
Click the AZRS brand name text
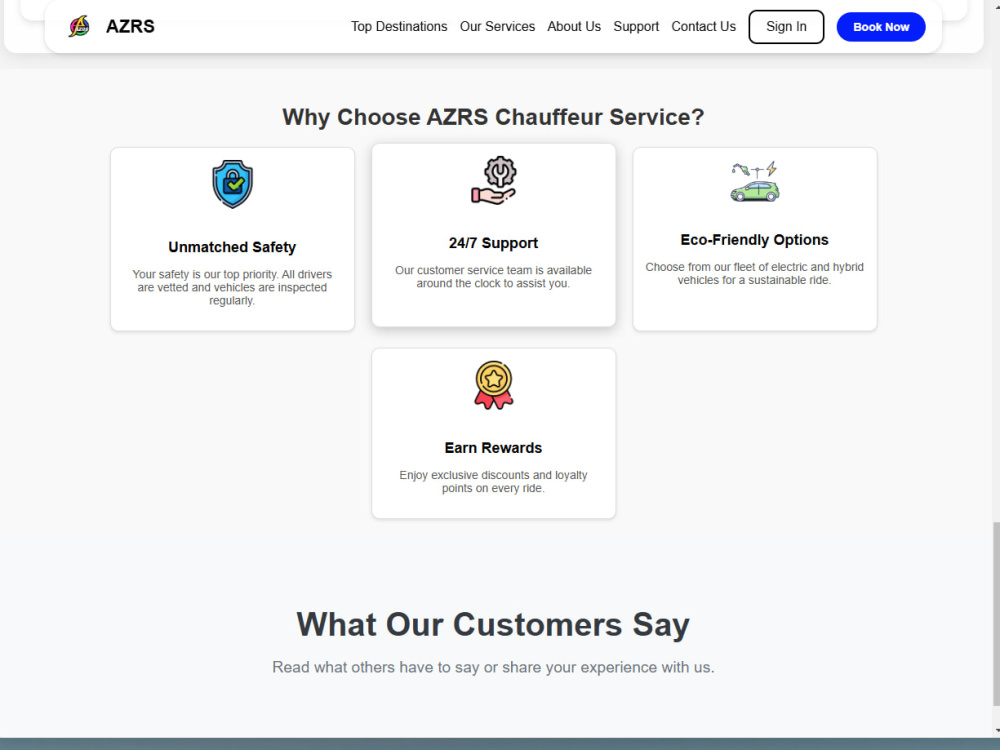click(130, 26)
